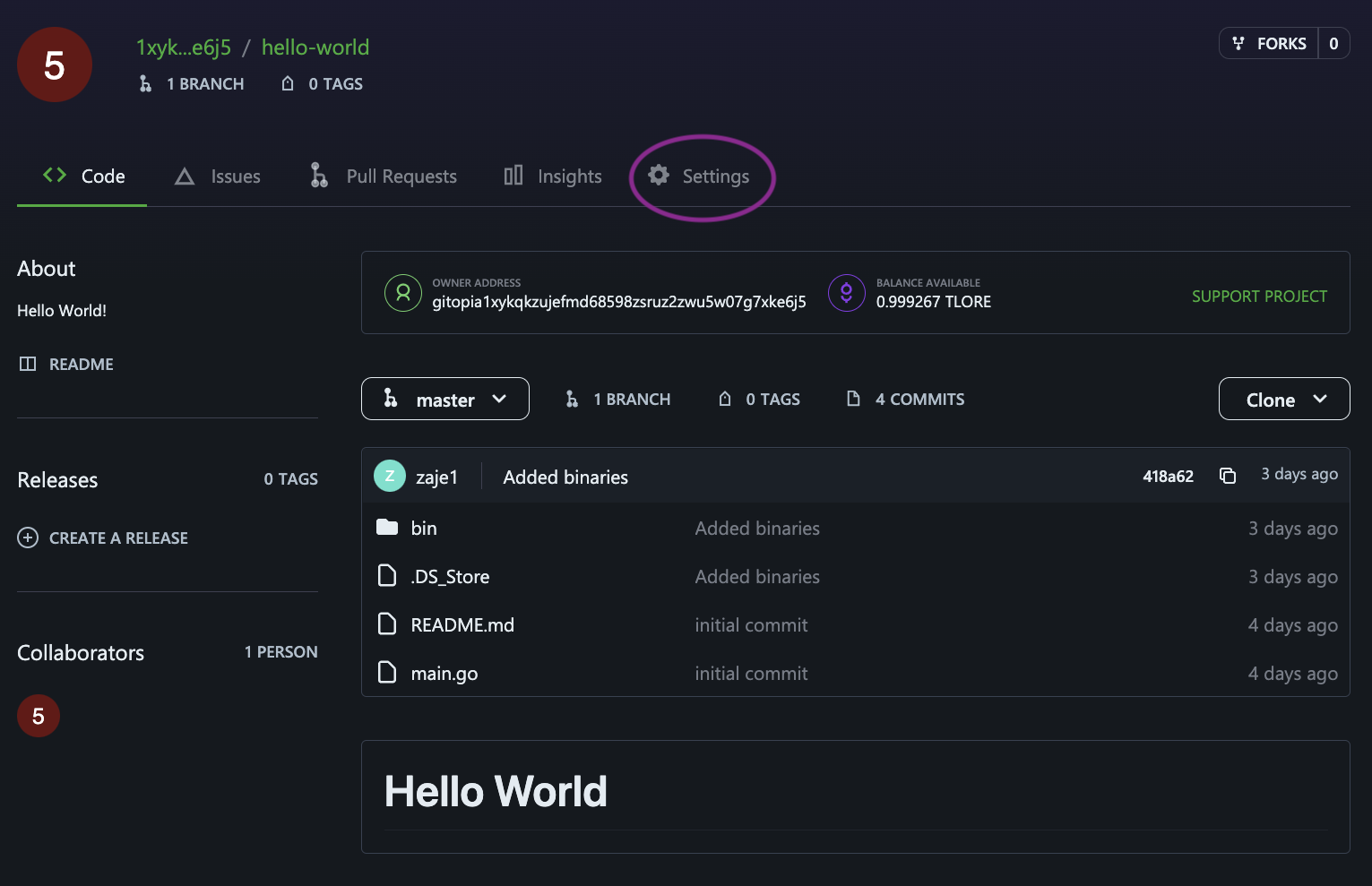The image size is (1372, 886).
Task: Click the bin folder icon
Action: point(387,527)
